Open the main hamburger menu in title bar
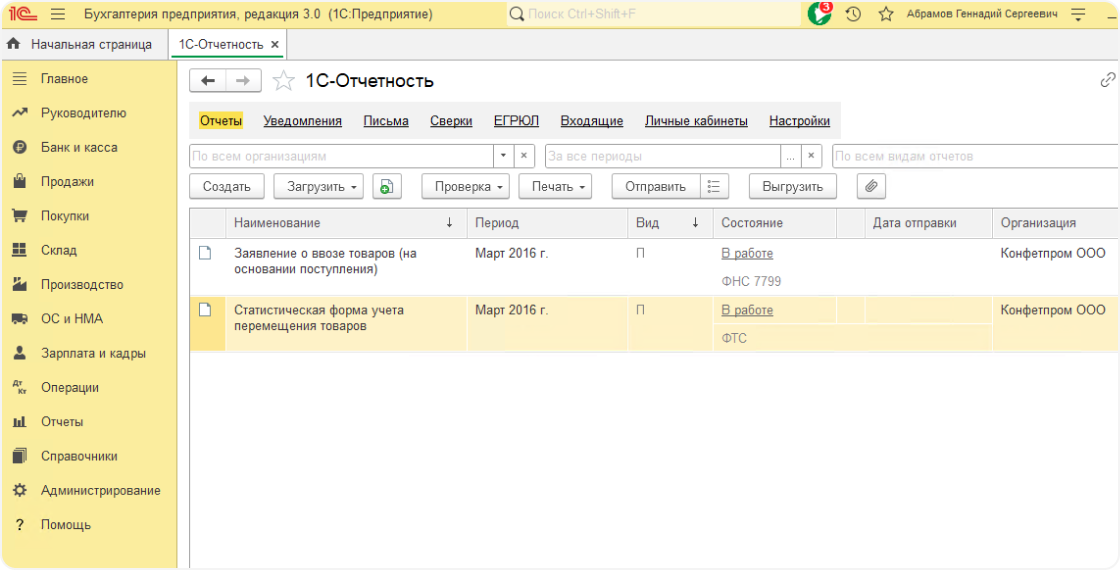Screen dimensions: 1120x570 coord(59,14)
